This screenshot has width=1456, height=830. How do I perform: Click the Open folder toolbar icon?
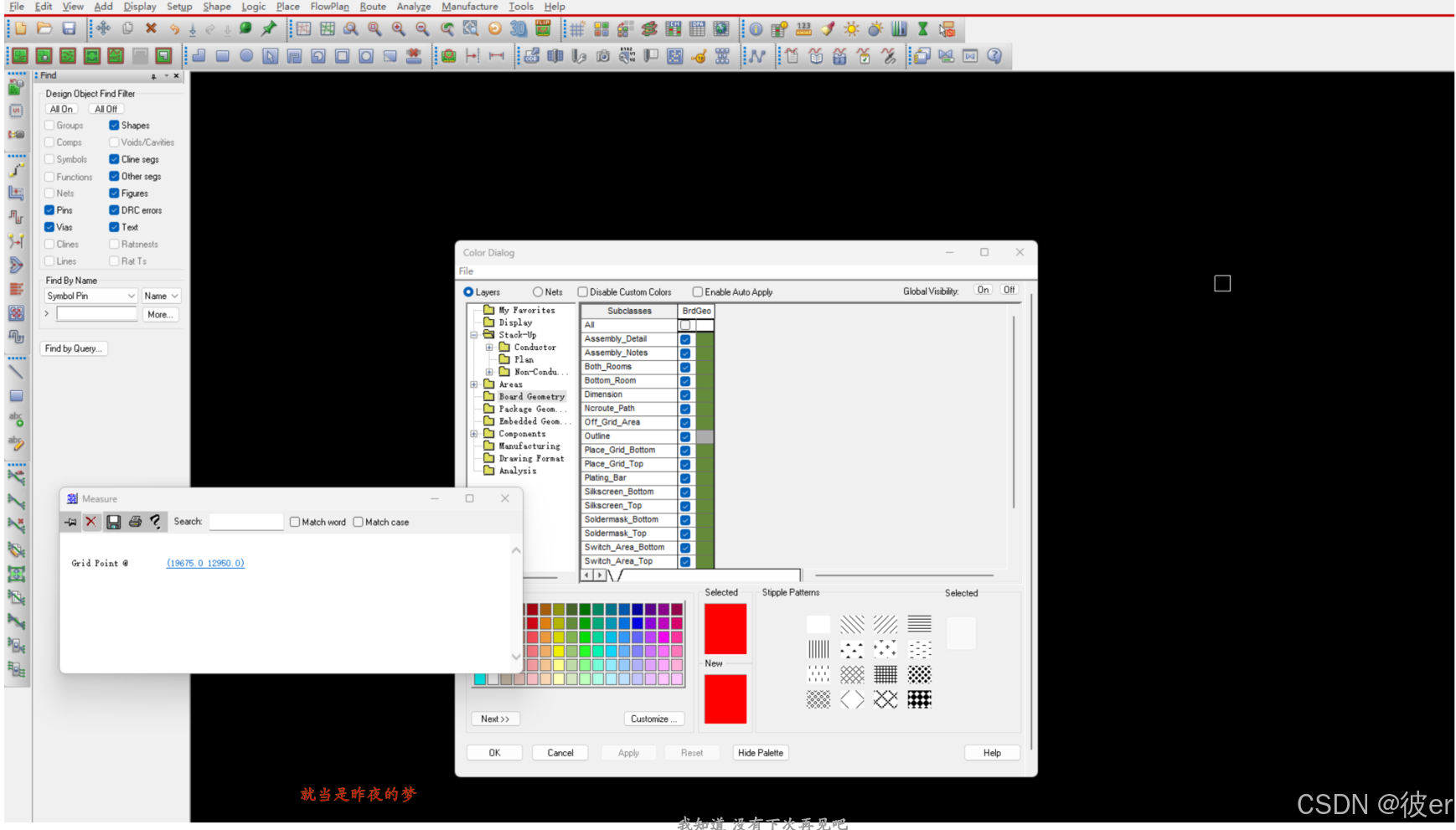[x=44, y=28]
